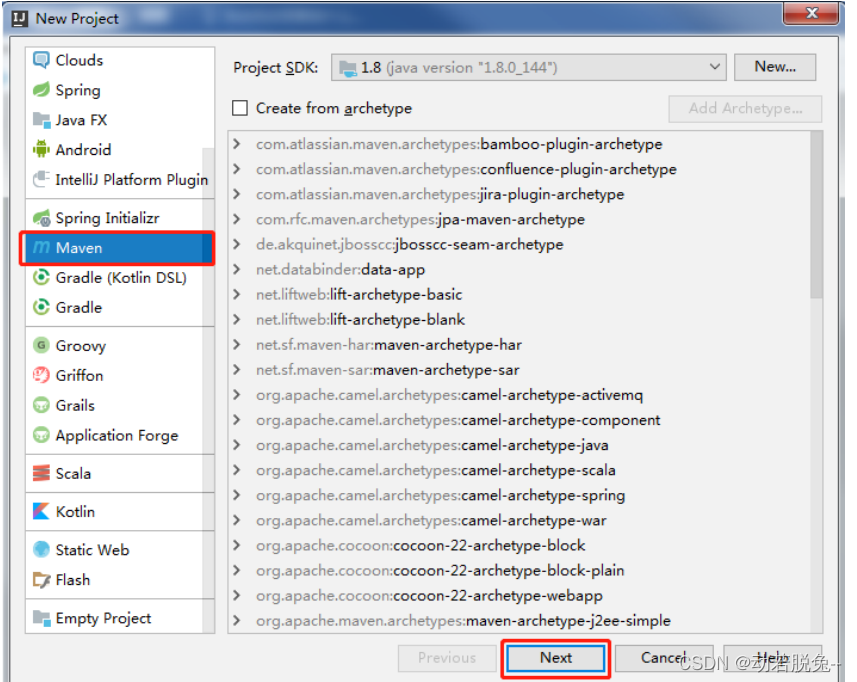Click the IntelliJ logo in the title bar
Screen dimensions: 857x682
pos(20,19)
